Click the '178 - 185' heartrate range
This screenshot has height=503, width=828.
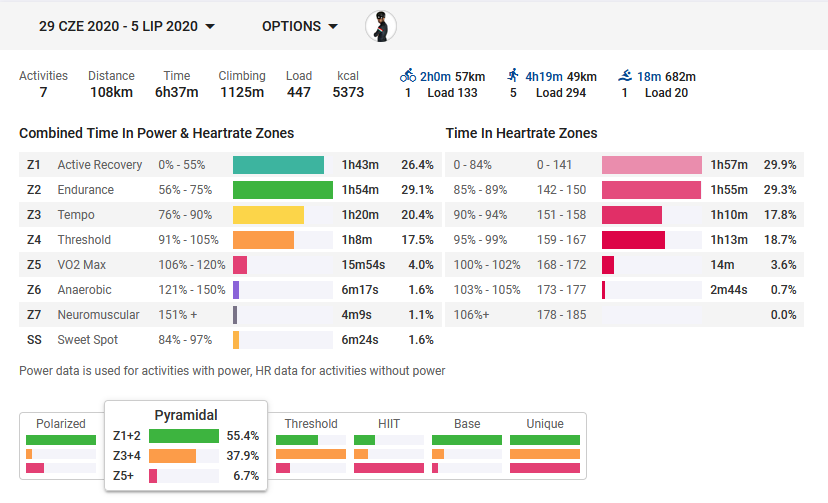561,315
